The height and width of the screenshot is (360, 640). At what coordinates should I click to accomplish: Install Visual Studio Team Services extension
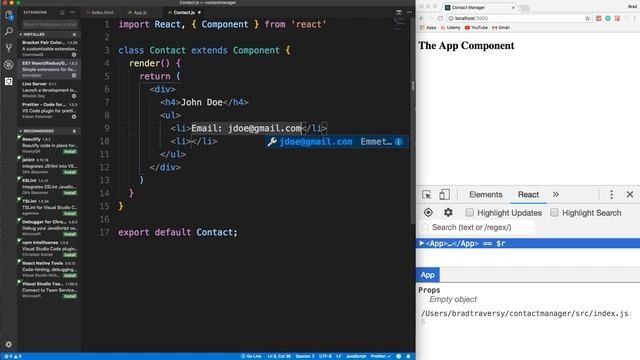pos(70,296)
